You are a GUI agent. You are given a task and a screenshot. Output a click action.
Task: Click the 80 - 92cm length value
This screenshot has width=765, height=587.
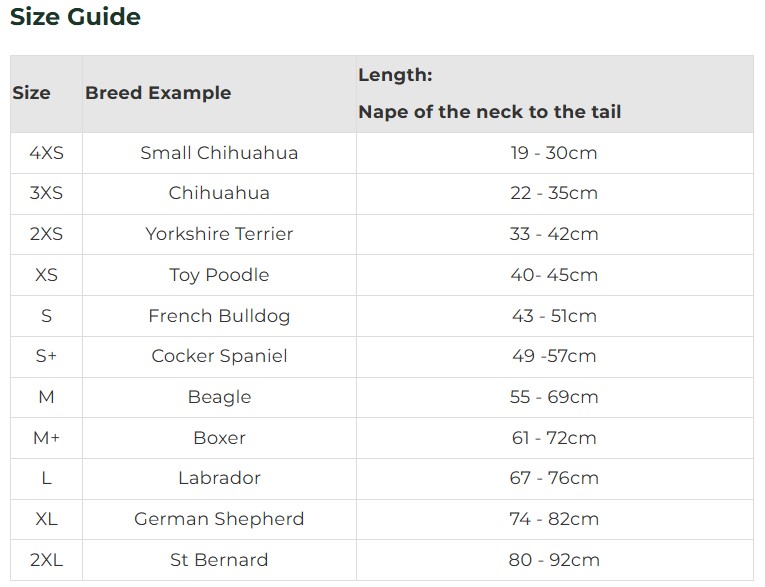pos(554,560)
